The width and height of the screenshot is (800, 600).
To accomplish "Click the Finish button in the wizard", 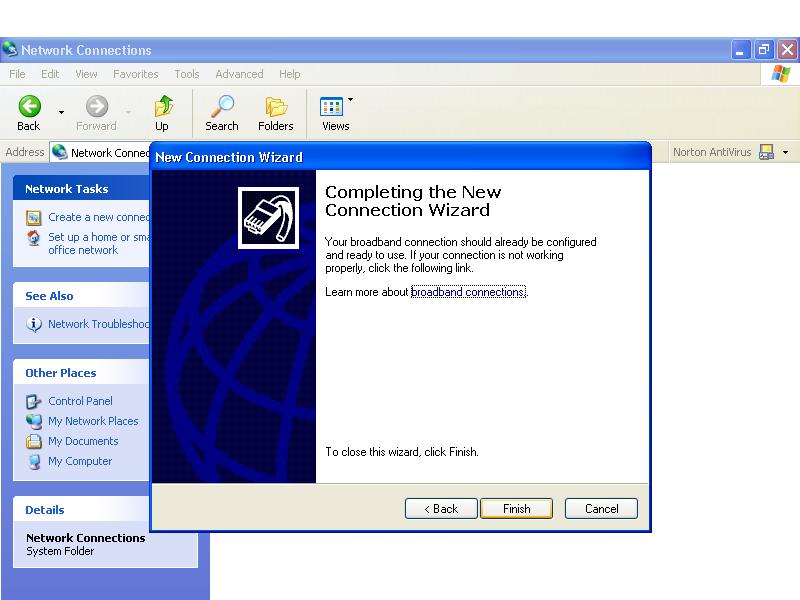I will point(516,509).
